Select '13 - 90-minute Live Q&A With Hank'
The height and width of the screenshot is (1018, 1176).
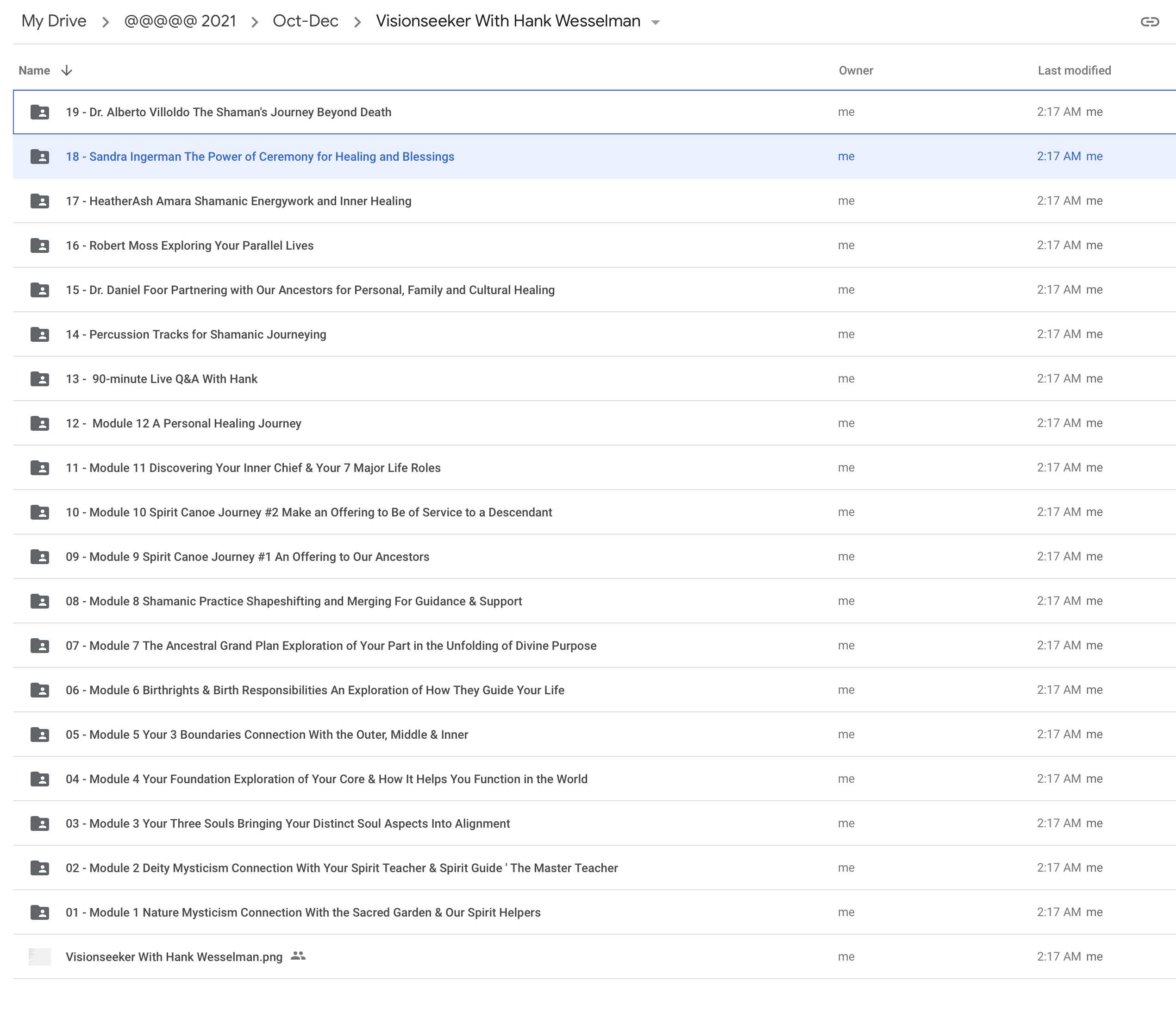pos(162,378)
